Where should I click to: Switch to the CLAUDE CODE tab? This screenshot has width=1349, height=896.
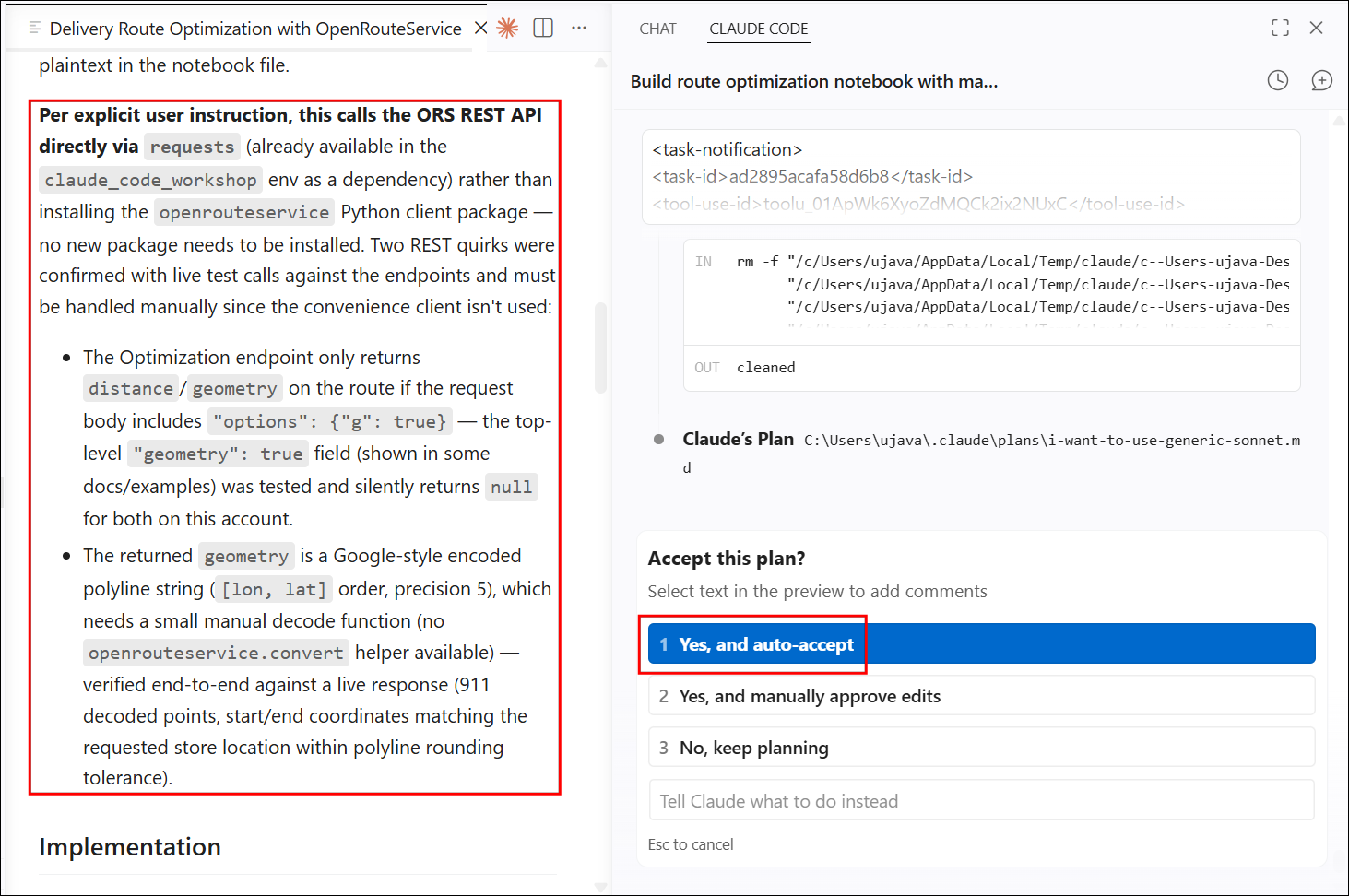coord(759,29)
